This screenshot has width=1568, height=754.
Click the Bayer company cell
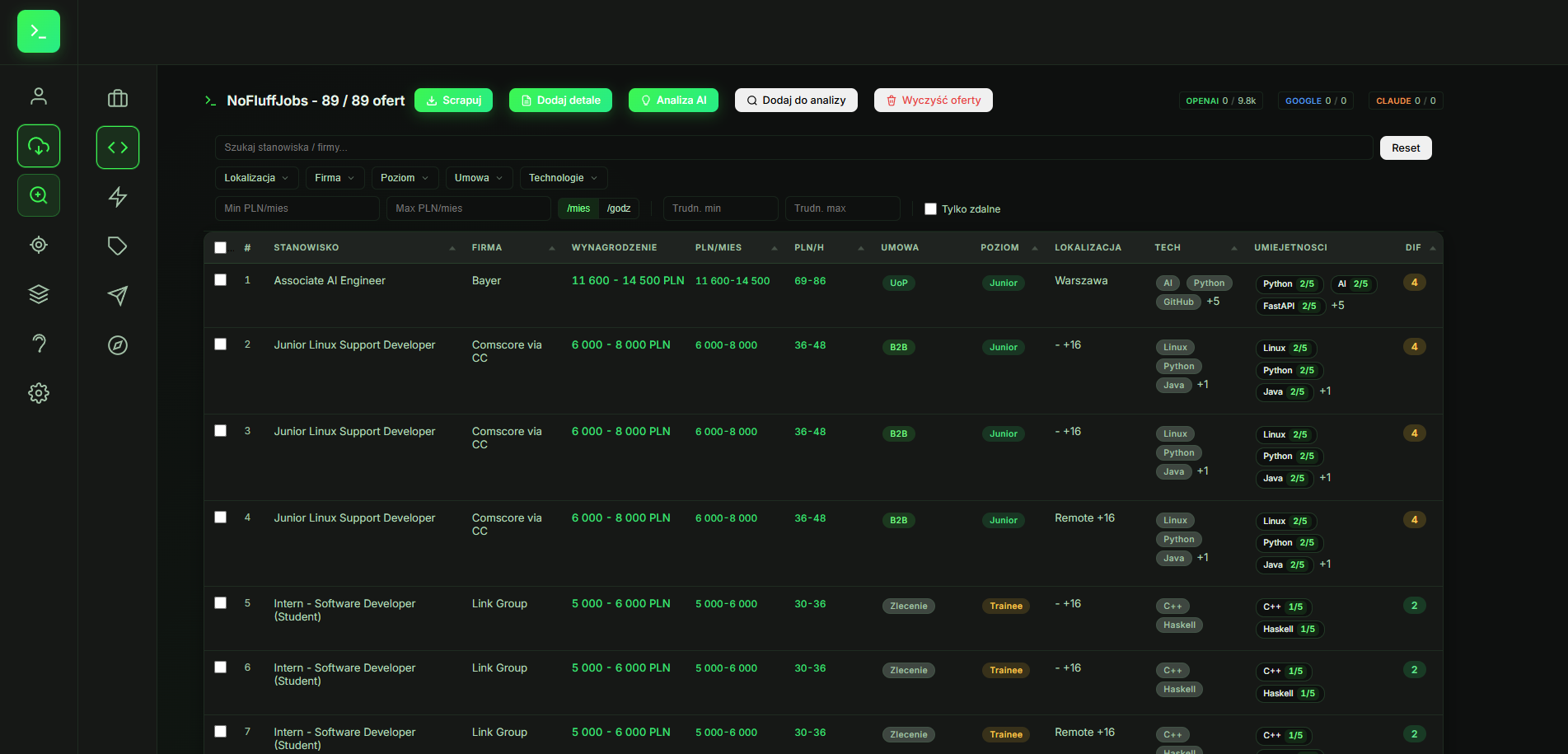coord(486,281)
